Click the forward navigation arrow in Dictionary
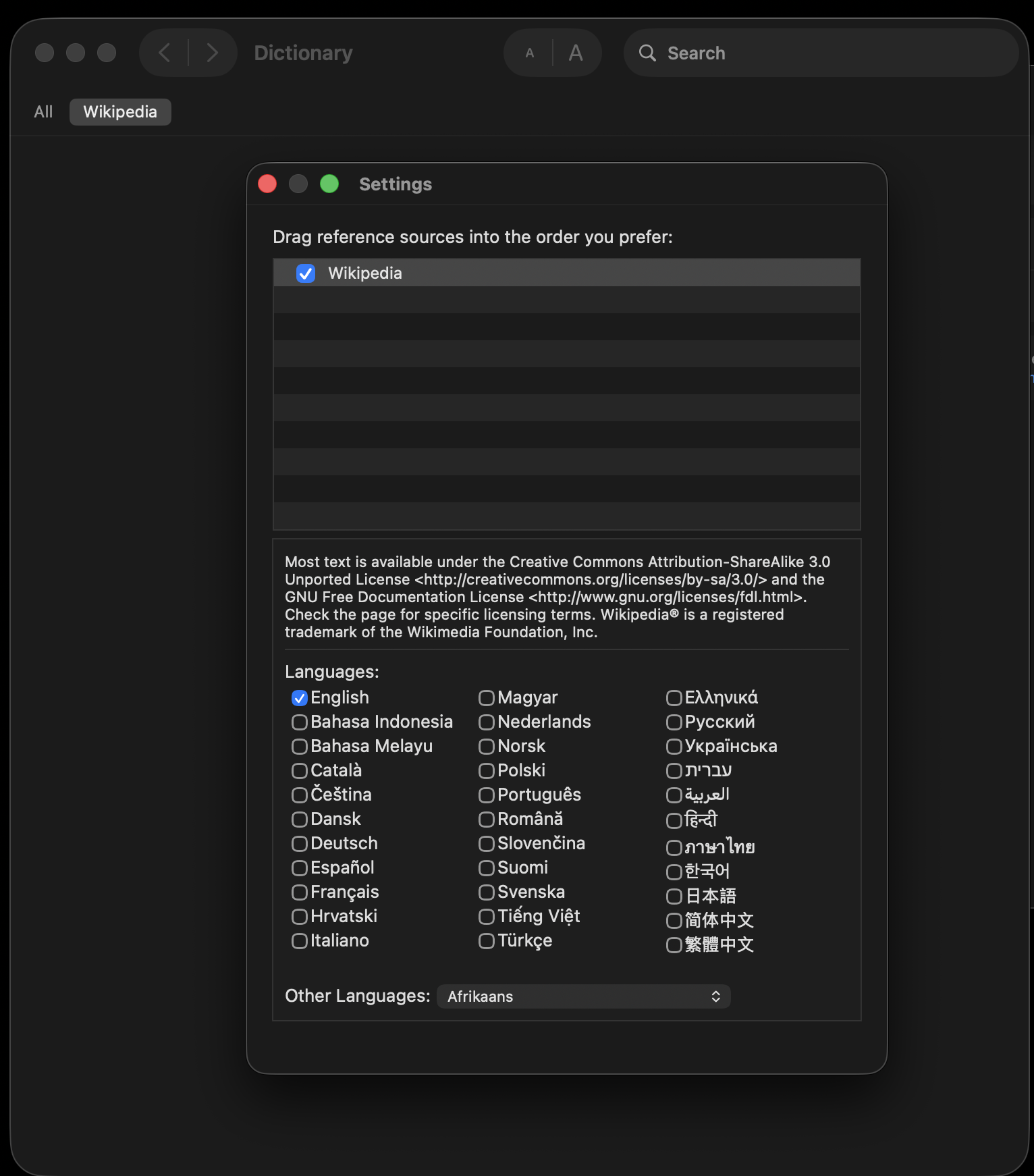 (213, 53)
